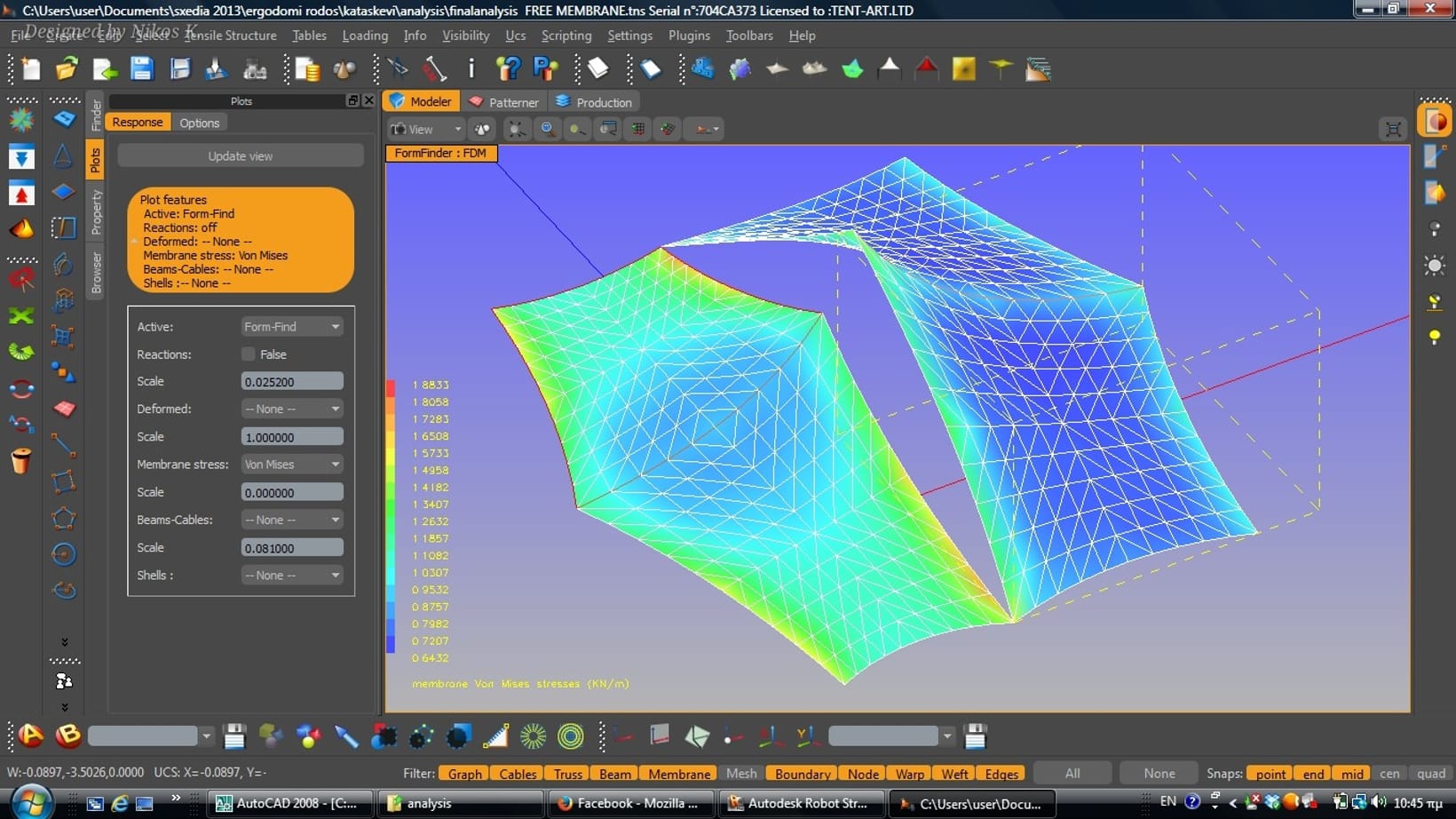Click the yellow square toolbar icon
This screenshot has width=1456, height=819.
pyautogui.click(x=963, y=69)
